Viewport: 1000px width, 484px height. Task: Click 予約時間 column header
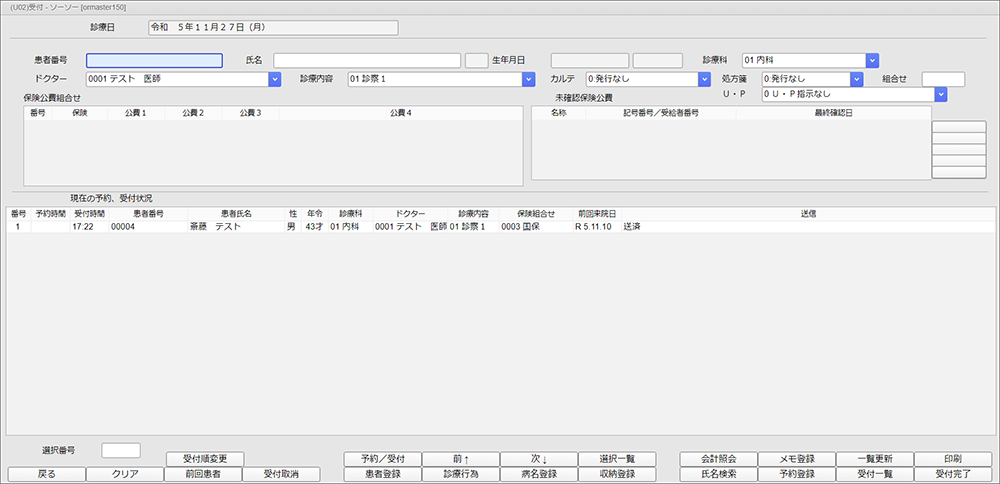point(50,214)
